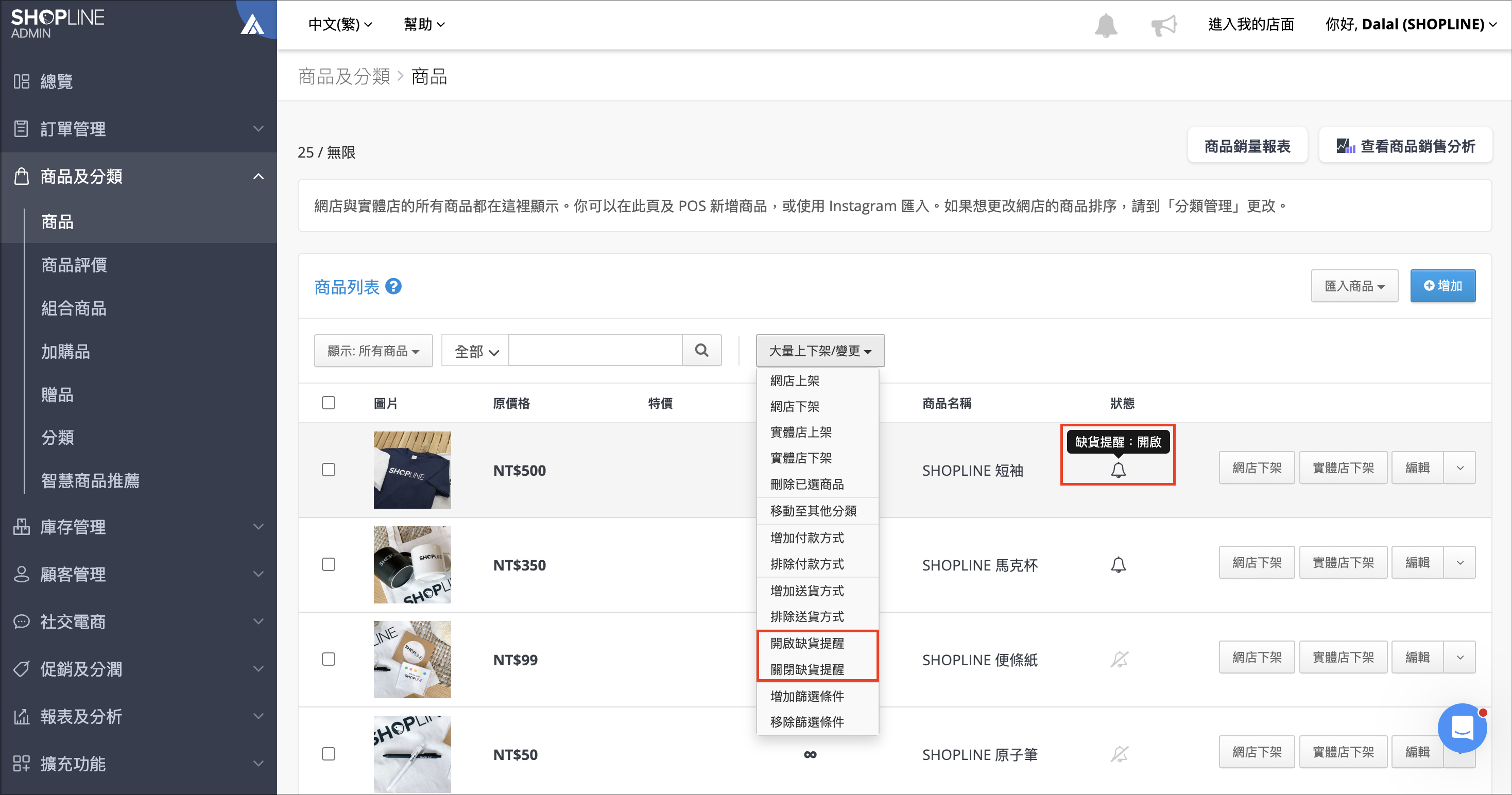Image resolution: width=1512 pixels, height=795 pixels.
Task: Click 編輯 for SHOPLINE 短袖
Action: pyautogui.click(x=1417, y=468)
